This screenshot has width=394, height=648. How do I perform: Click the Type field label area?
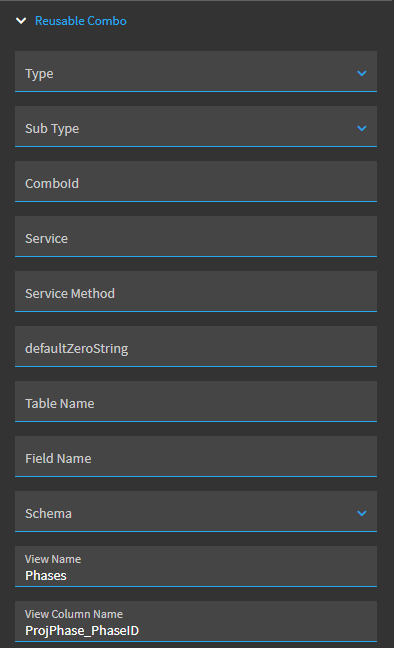click(x=39, y=74)
